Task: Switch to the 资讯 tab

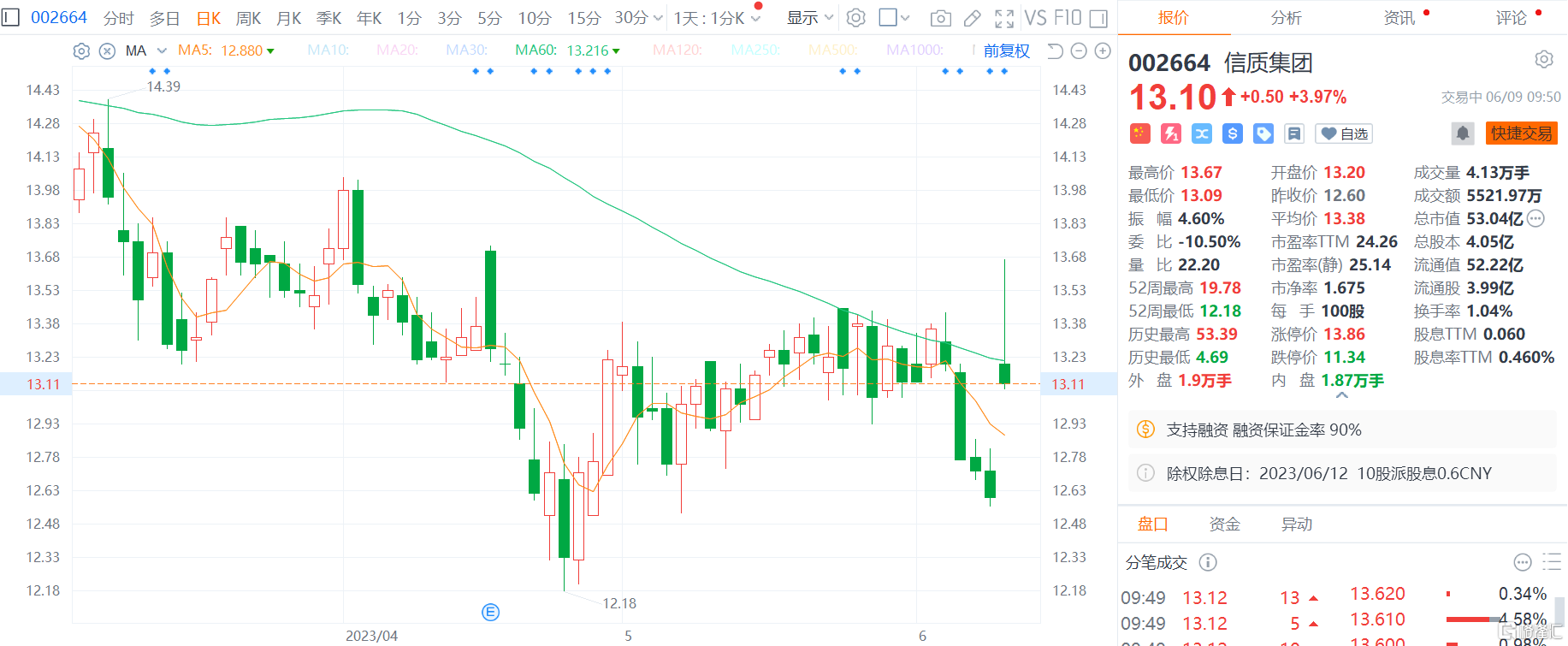Action: pos(1399,18)
